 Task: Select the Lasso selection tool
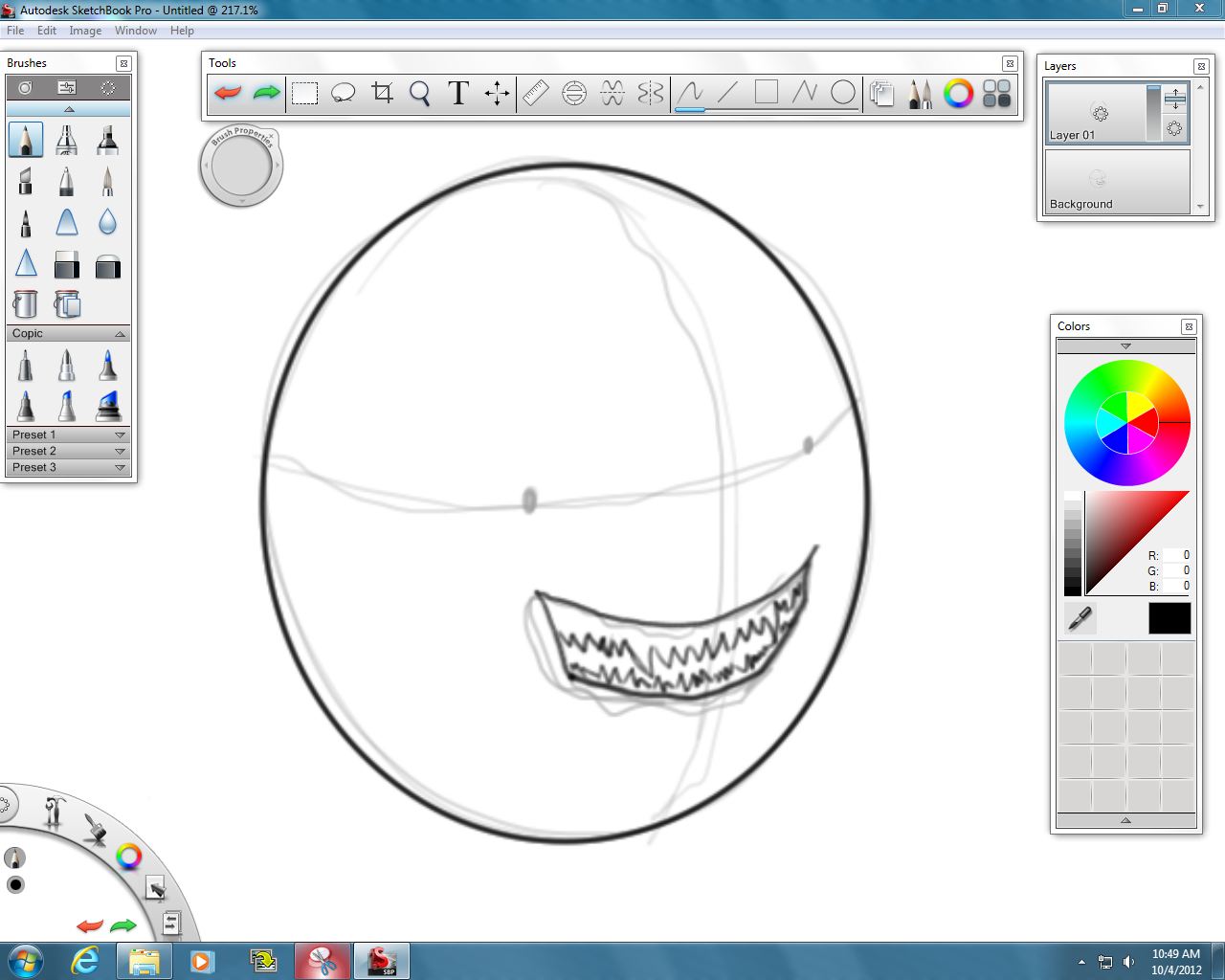pos(343,93)
